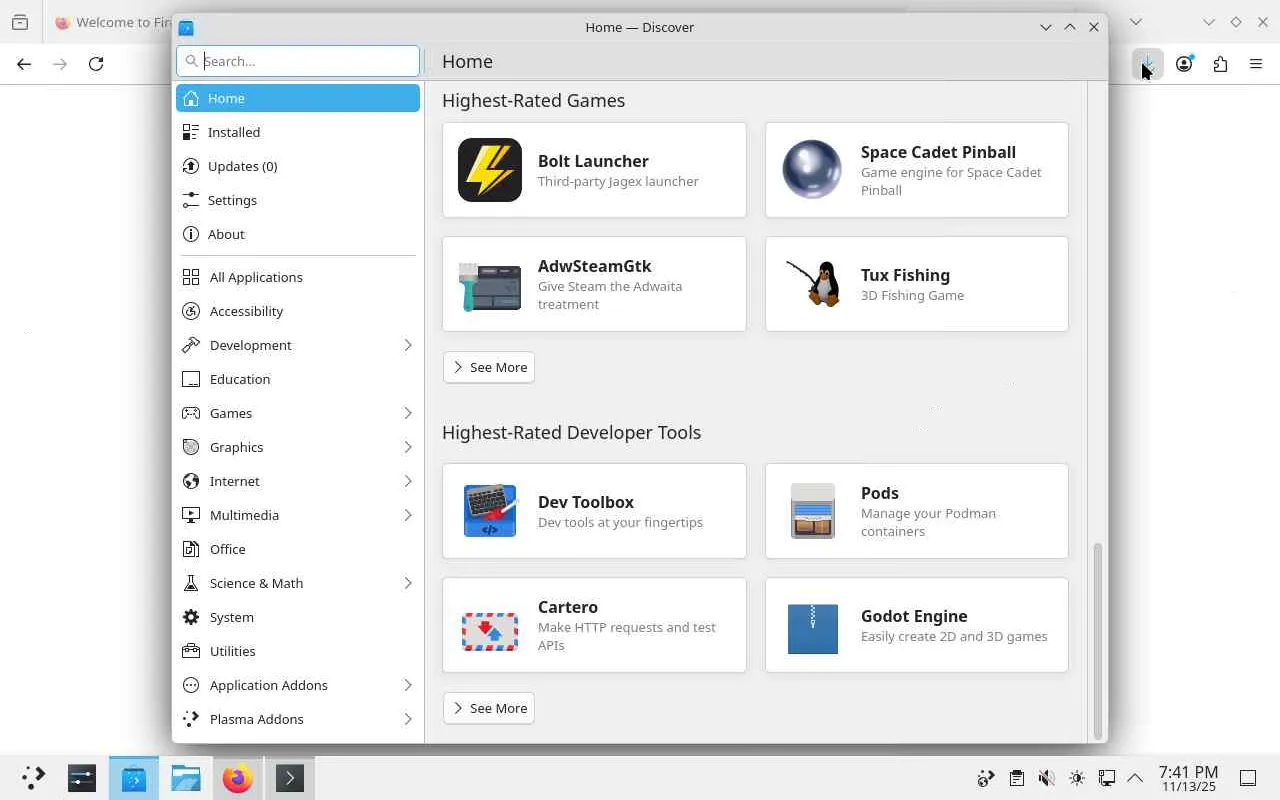This screenshot has height=800, width=1280.
Task: Expand the Development category arrow
Action: (x=408, y=345)
